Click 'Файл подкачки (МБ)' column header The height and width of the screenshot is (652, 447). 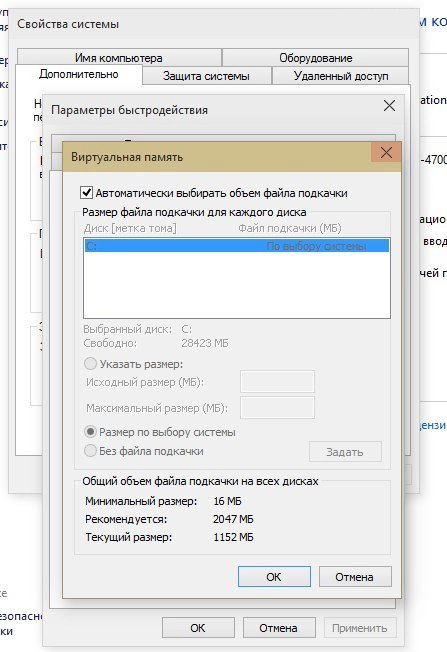click(290, 228)
